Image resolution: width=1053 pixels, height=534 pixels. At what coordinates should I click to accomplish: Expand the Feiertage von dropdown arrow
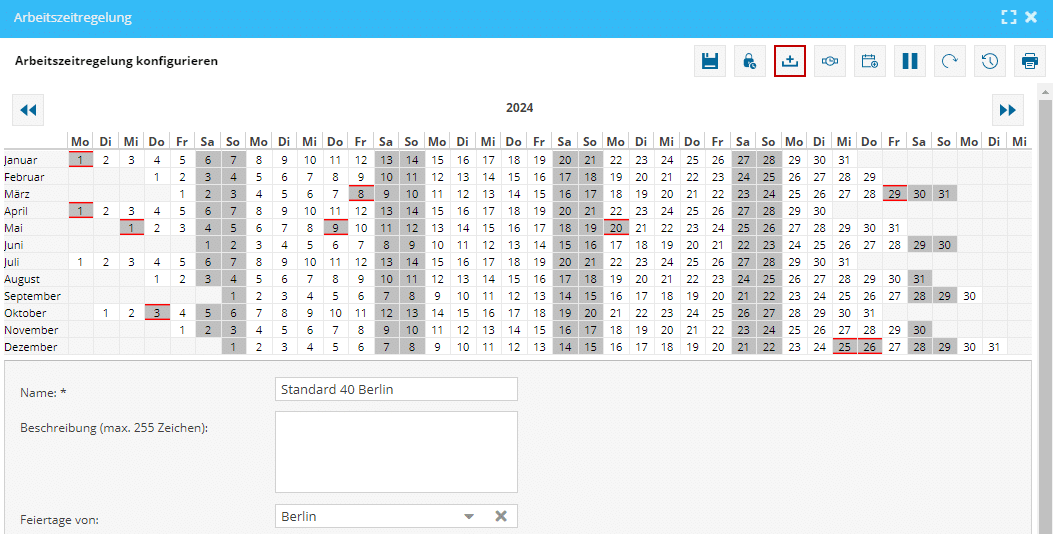point(469,517)
